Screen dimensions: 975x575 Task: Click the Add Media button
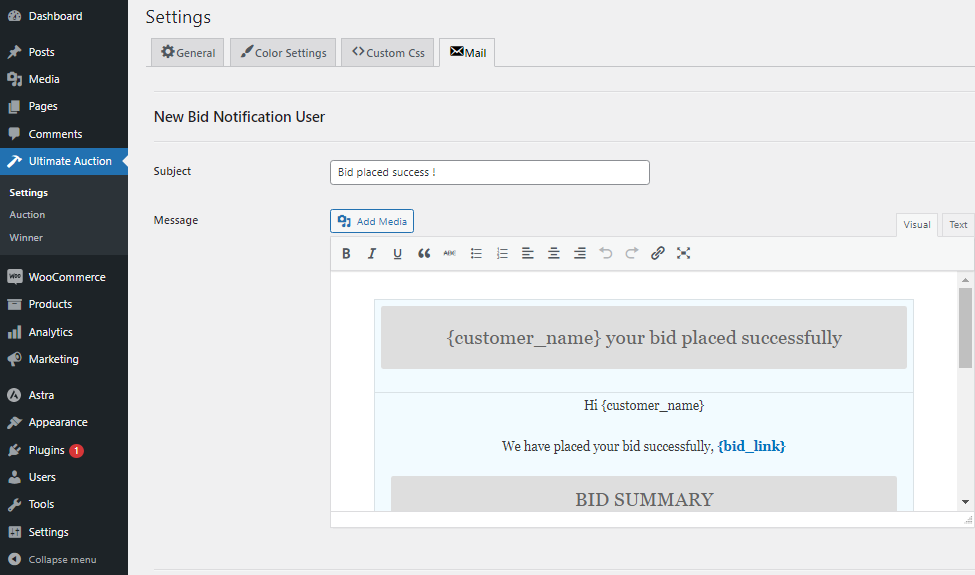[372, 221]
